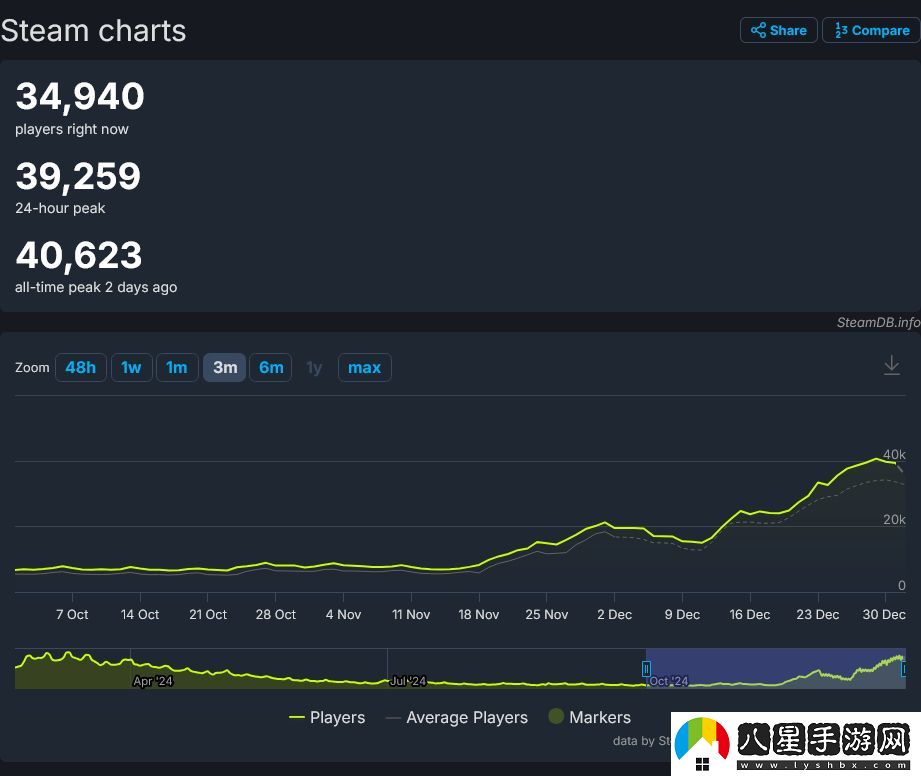
Task: Click the 18 Nov axis label
Action: click(479, 614)
